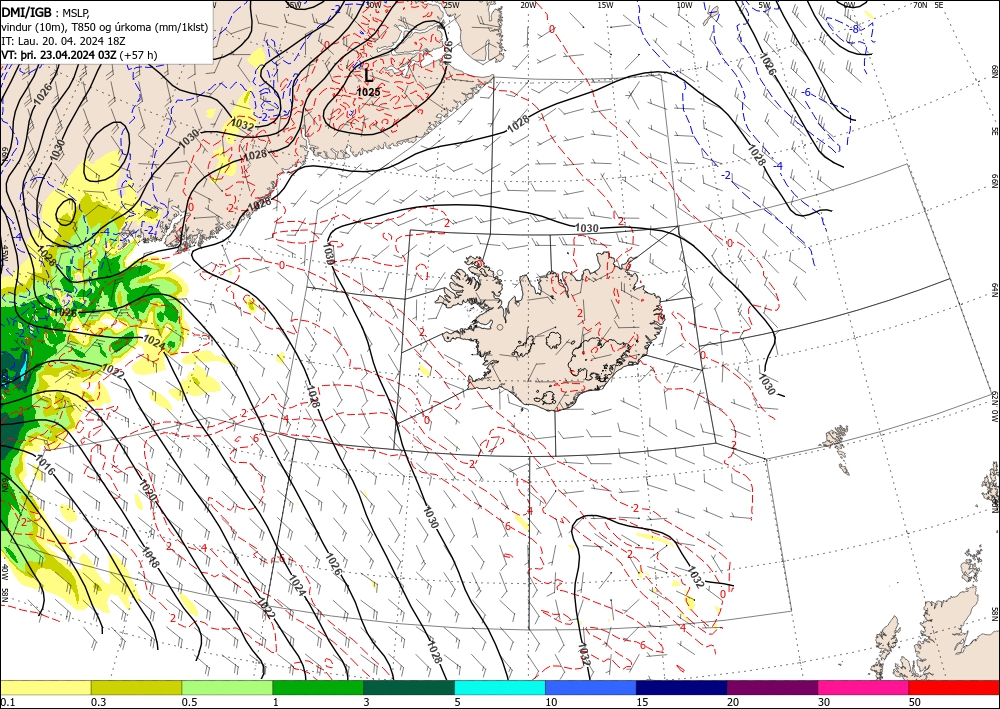The image size is (1000, 709).
Task: Click the "68N" latitude label
Action: 994,71
